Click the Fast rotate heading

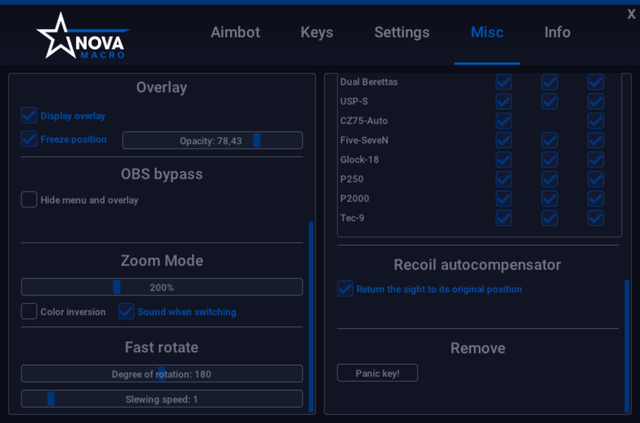point(162,347)
